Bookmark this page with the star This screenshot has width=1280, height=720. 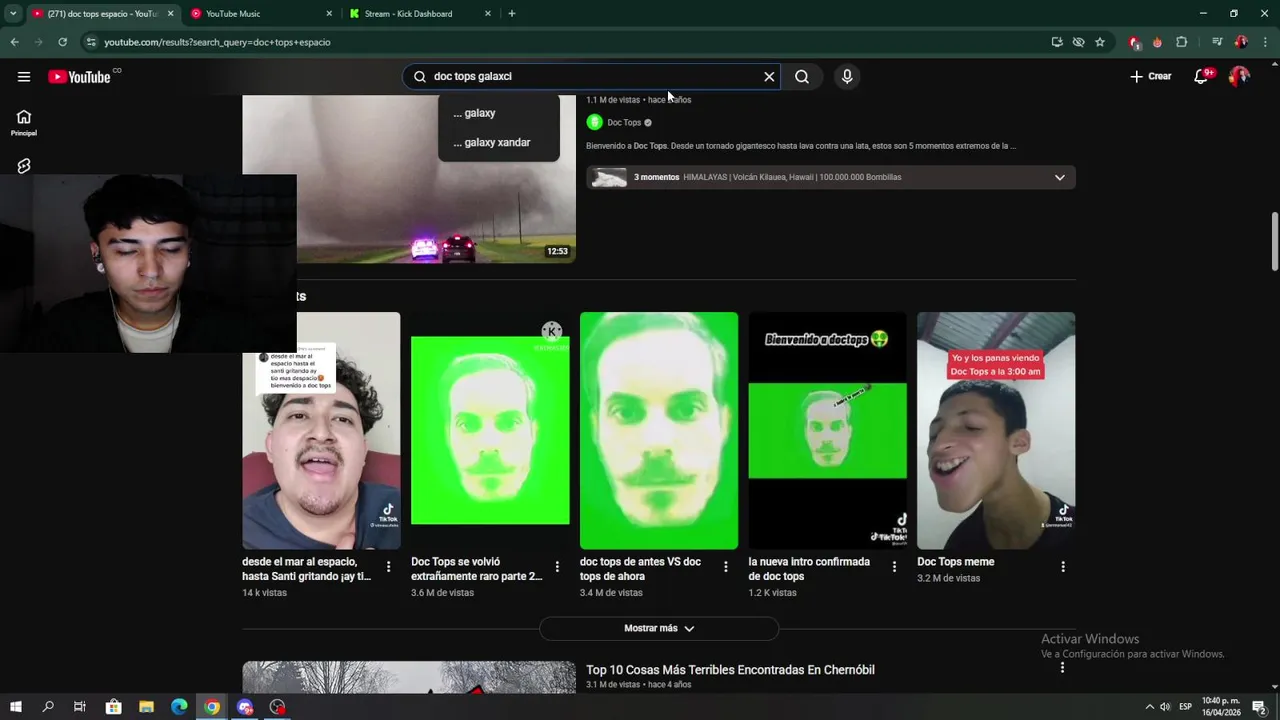tap(1100, 42)
